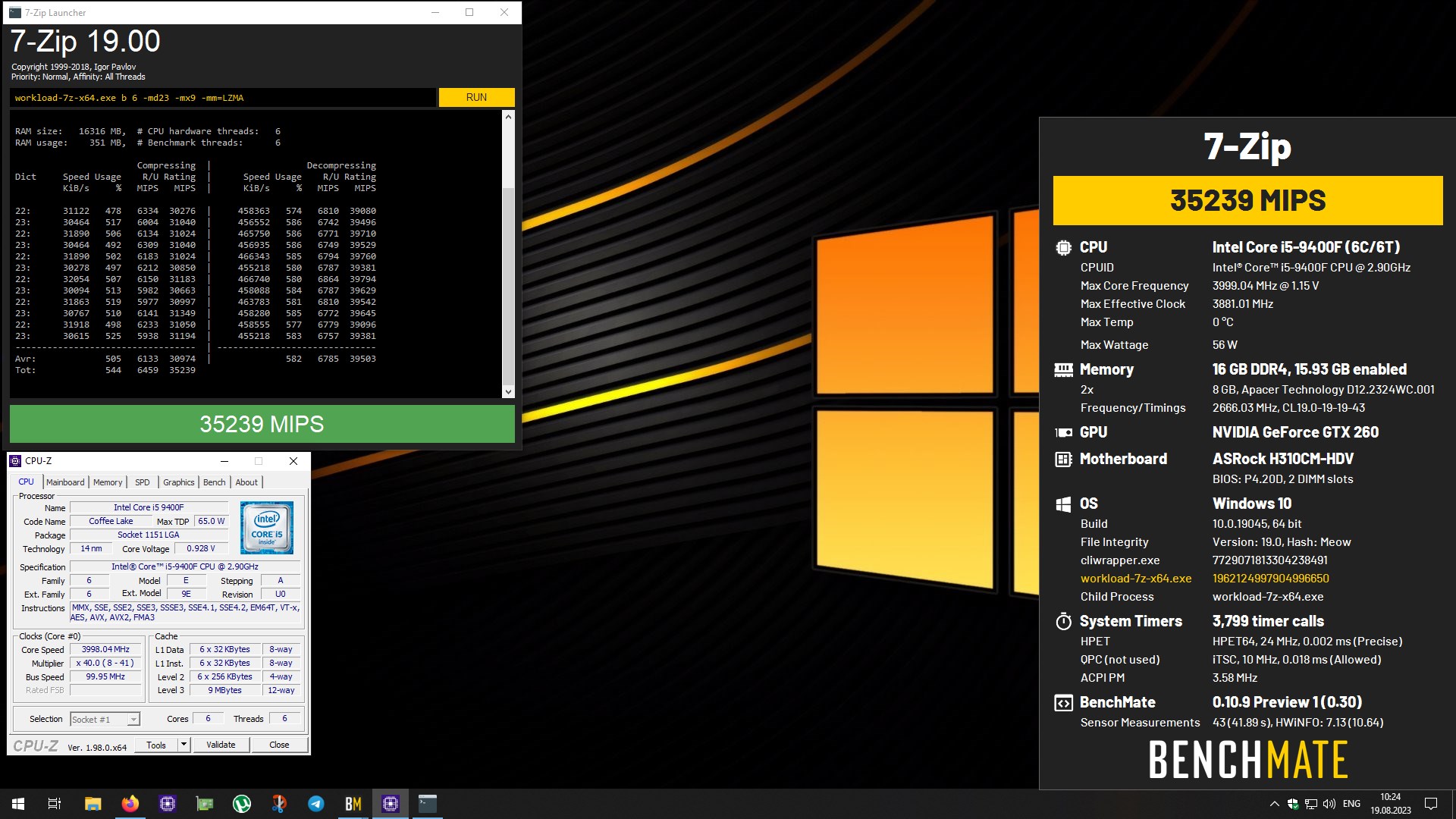
Task: Open the scissors snipping app on taskbar
Action: [279, 804]
